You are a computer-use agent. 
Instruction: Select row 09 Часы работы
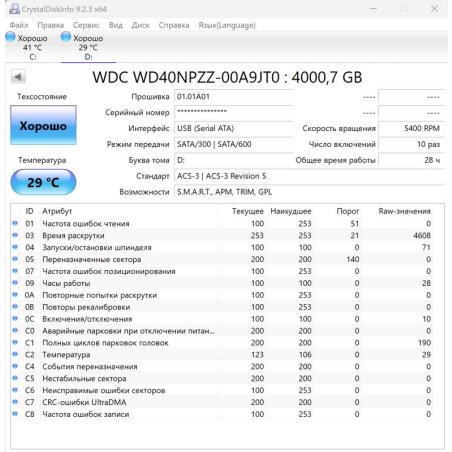tap(222, 283)
